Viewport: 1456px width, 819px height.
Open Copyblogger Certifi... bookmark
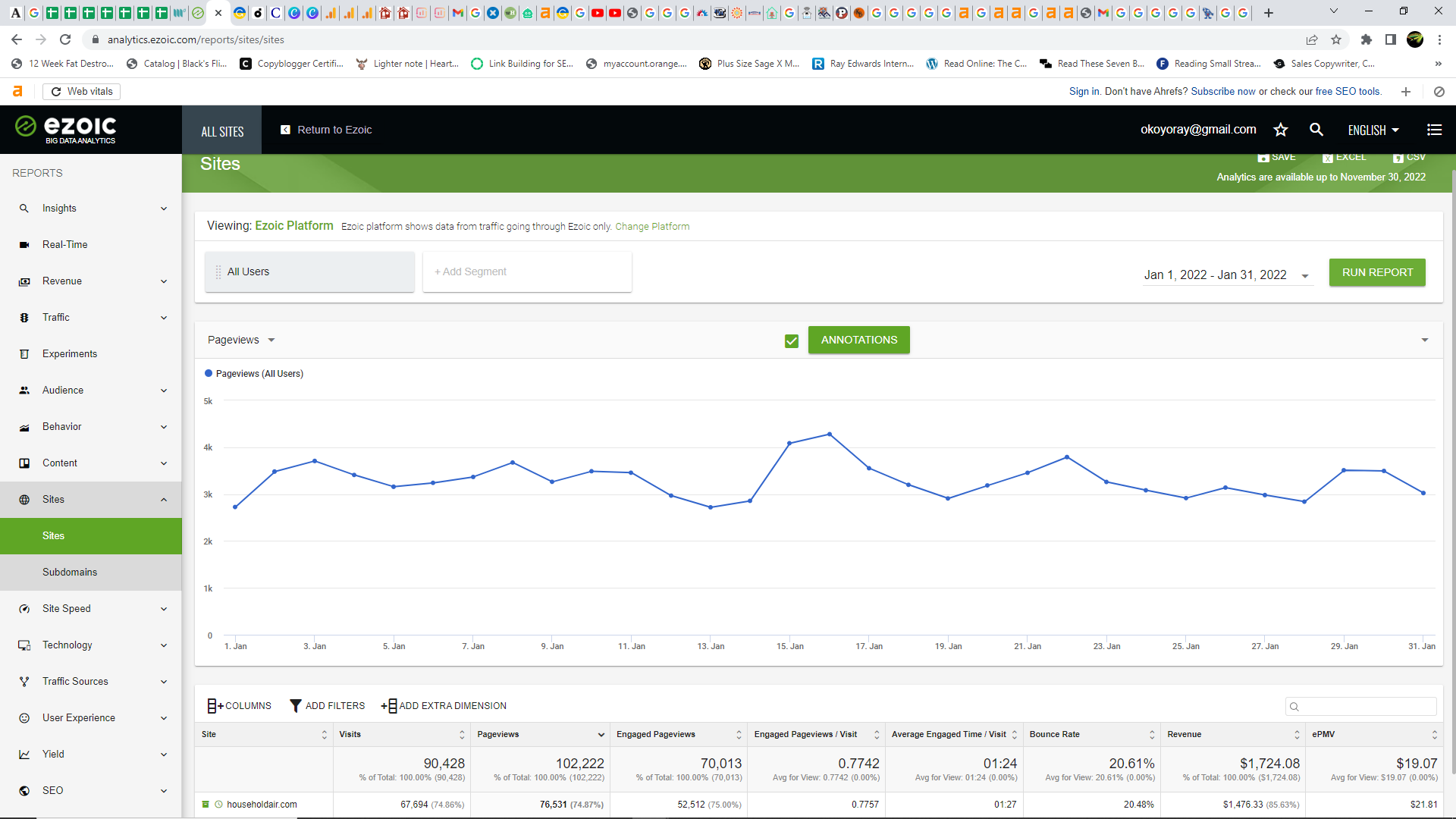[291, 64]
